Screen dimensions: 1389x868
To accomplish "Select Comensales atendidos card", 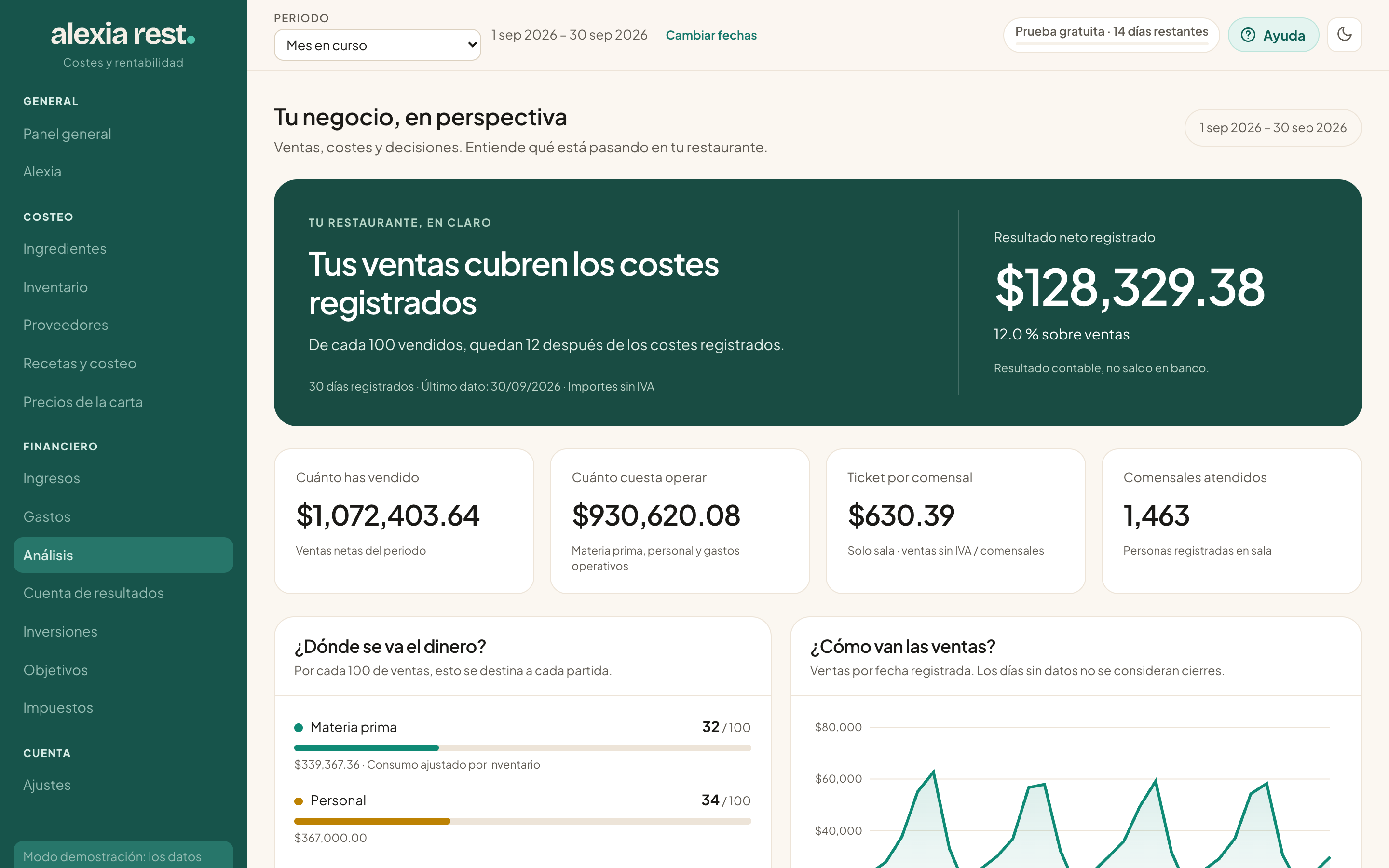I will click(1231, 521).
